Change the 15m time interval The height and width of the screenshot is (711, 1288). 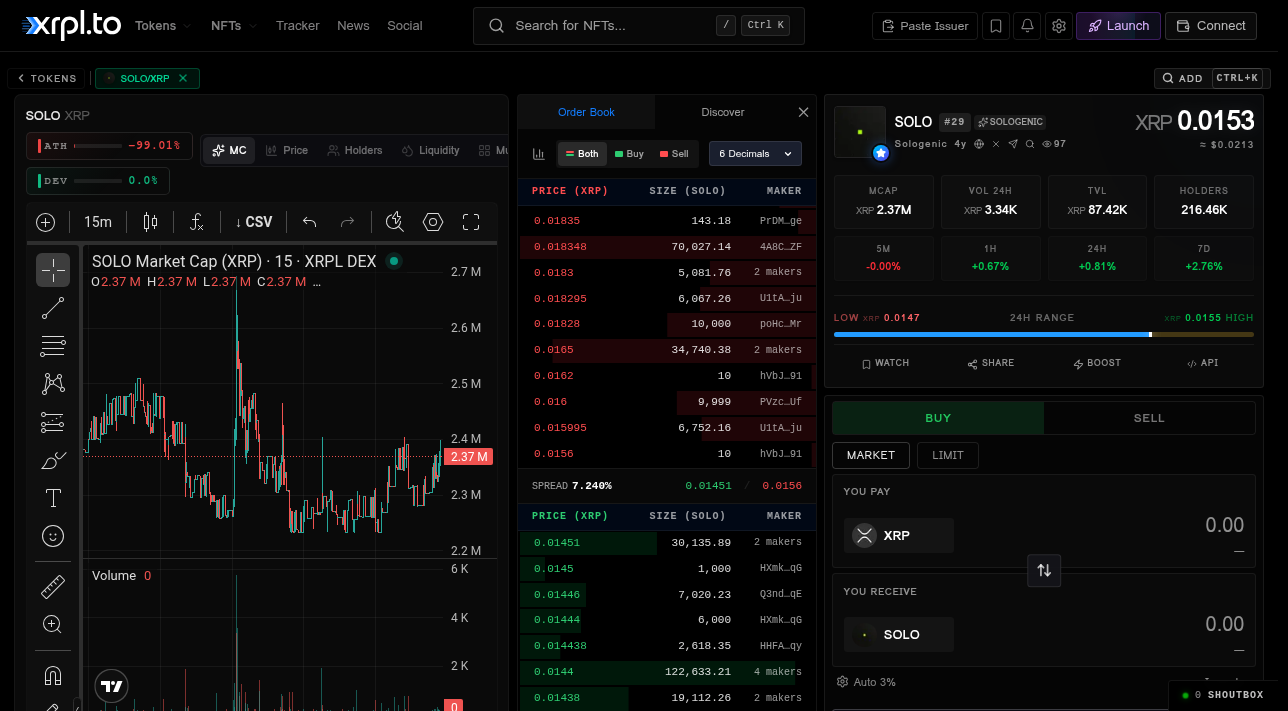[98, 222]
